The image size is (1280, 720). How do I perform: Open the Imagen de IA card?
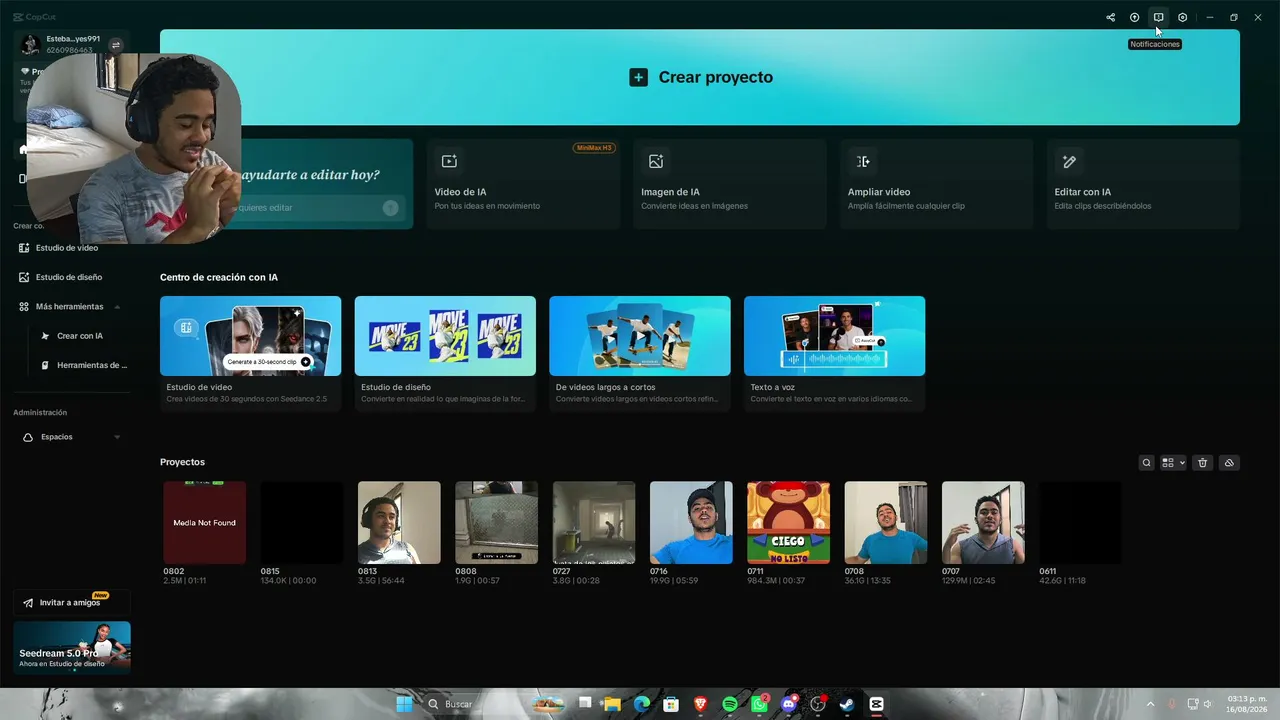click(x=730, y=184)
